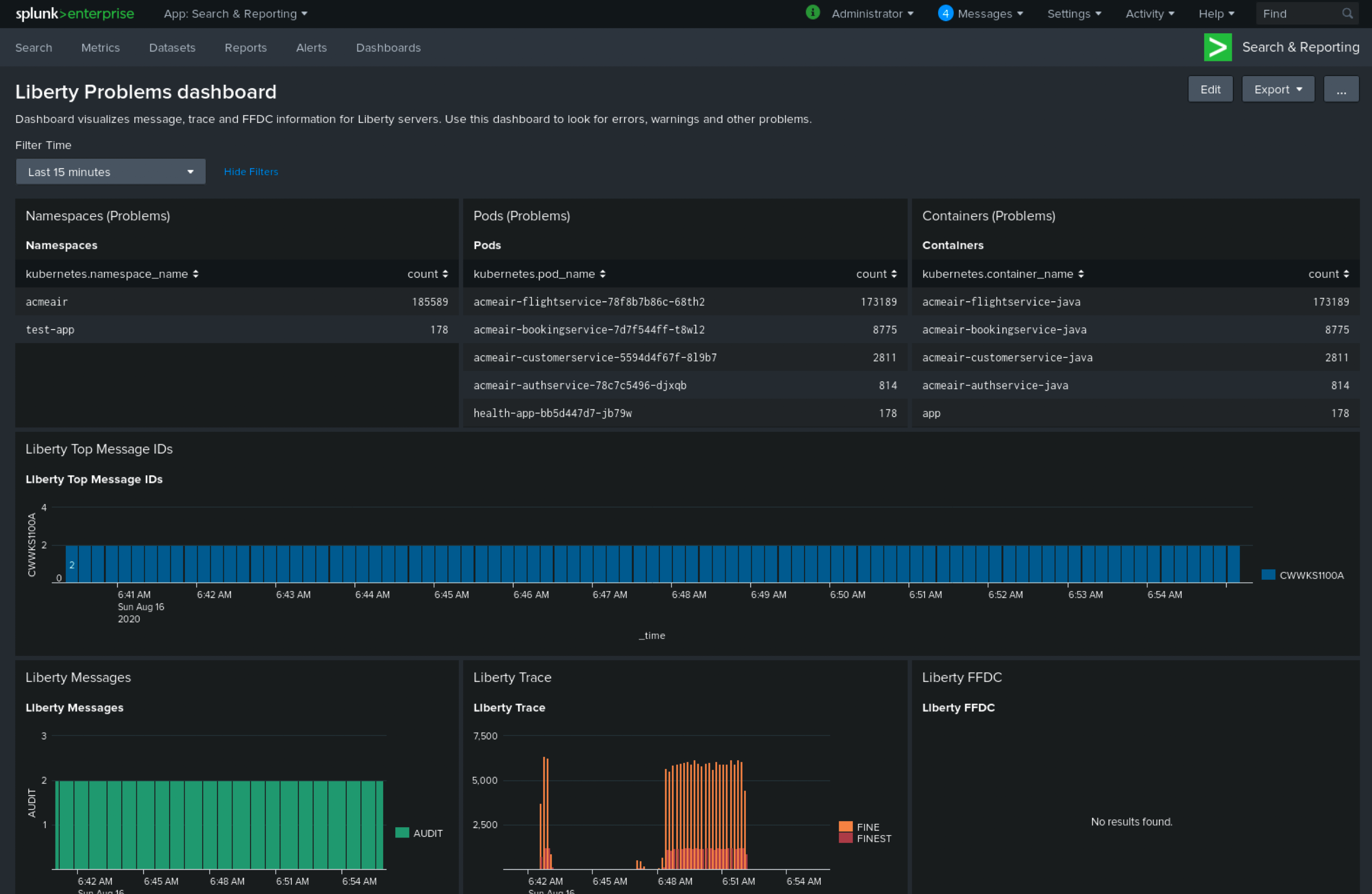Click the FINE orange legend swatch
Image resolution: width=1372 pixels, height=894 pixels.
845,827
